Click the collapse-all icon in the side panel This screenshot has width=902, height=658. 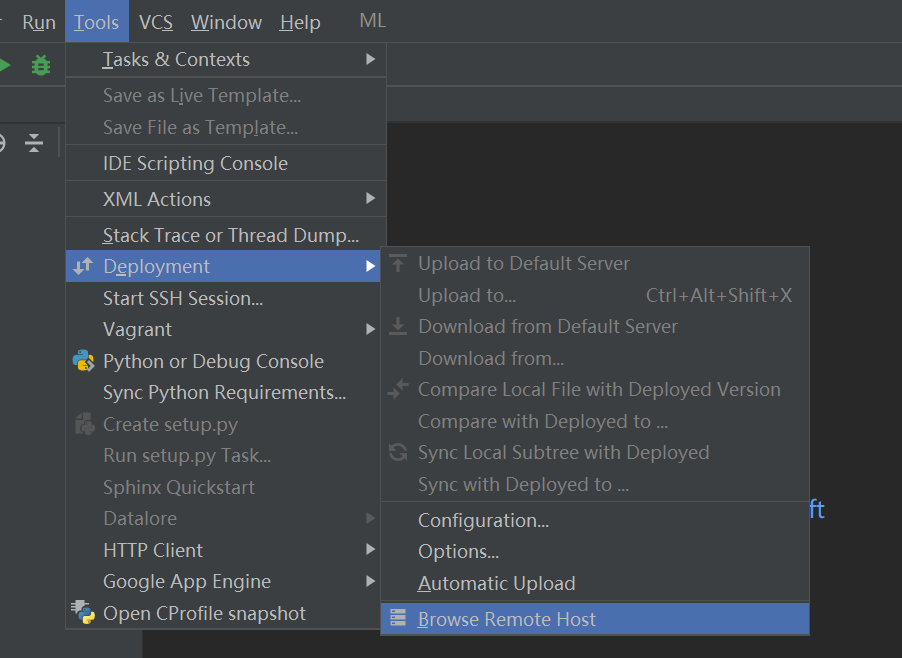click(34, 143)
